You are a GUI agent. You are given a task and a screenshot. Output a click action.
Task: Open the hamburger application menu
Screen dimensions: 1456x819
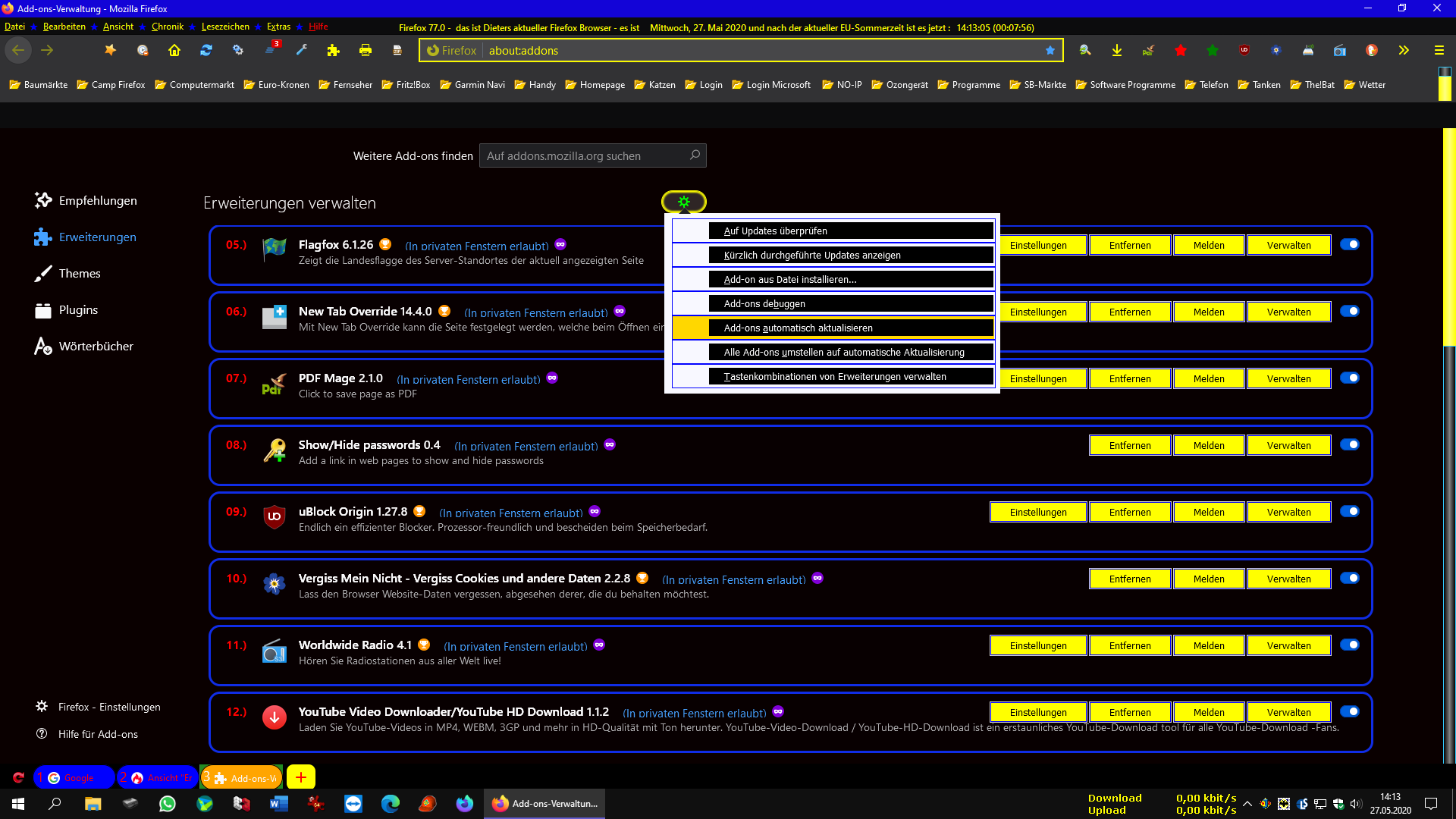tap(1439, 50)
